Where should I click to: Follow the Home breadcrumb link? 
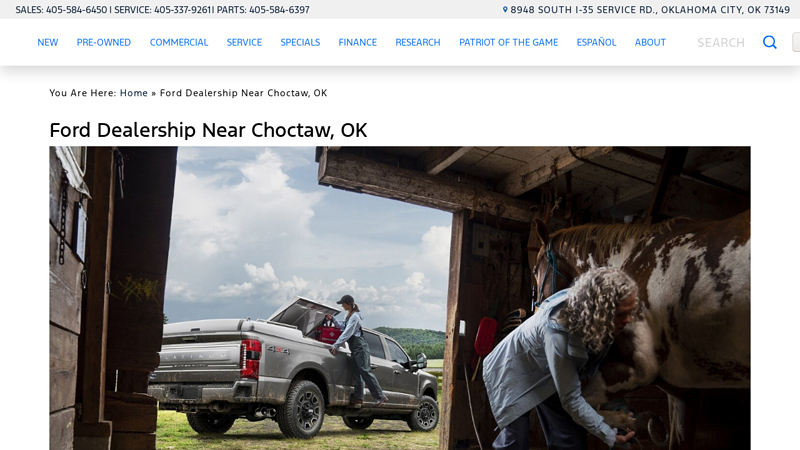[x=134, y=93]
